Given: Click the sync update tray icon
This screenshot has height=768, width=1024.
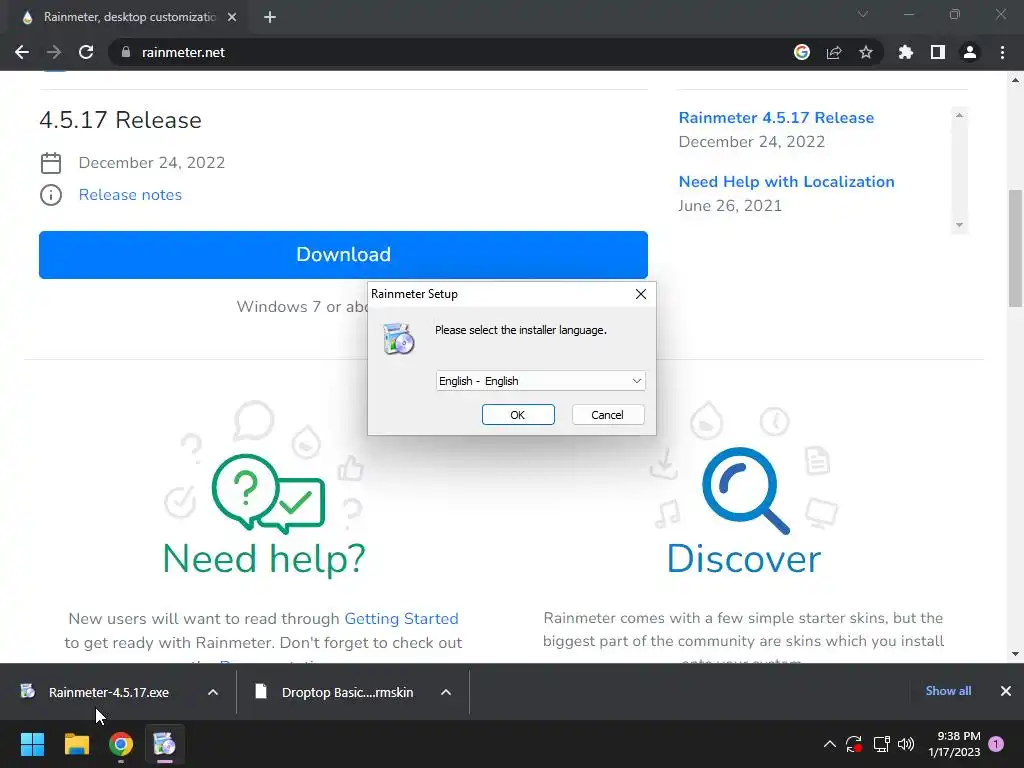Looking at the screenshot, I should pos(854,744).
